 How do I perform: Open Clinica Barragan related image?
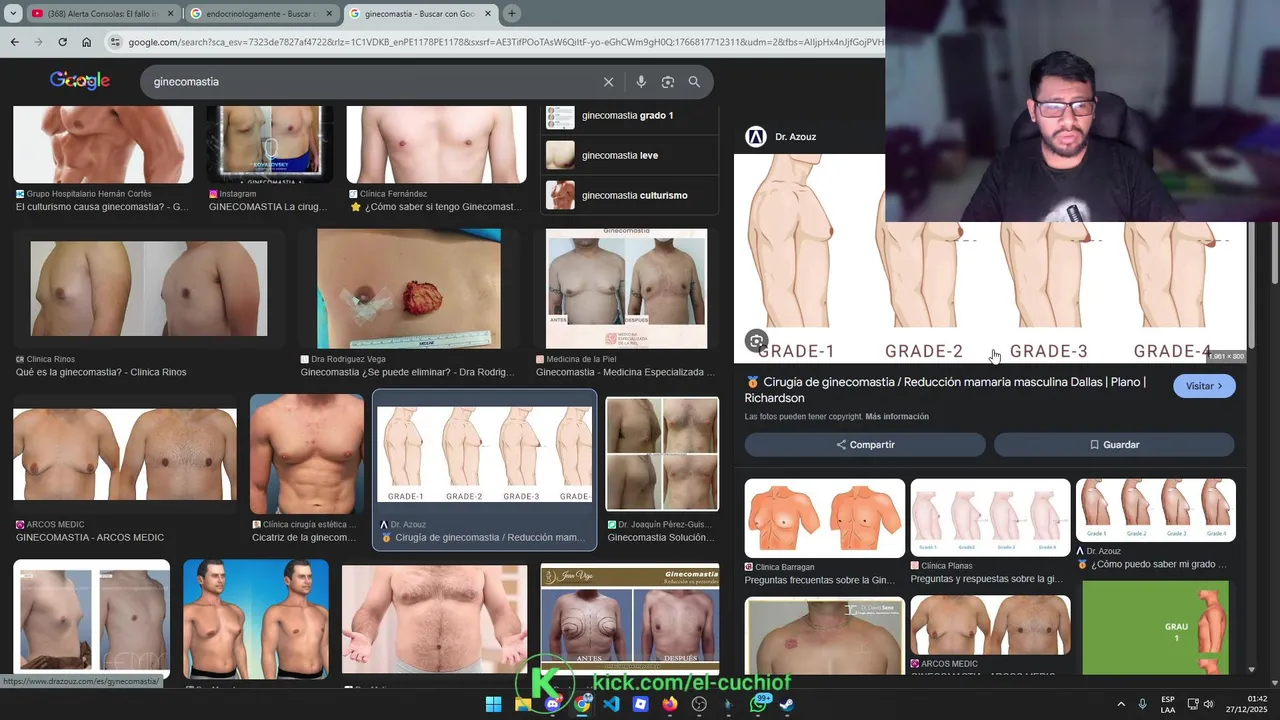coord(825,518)
